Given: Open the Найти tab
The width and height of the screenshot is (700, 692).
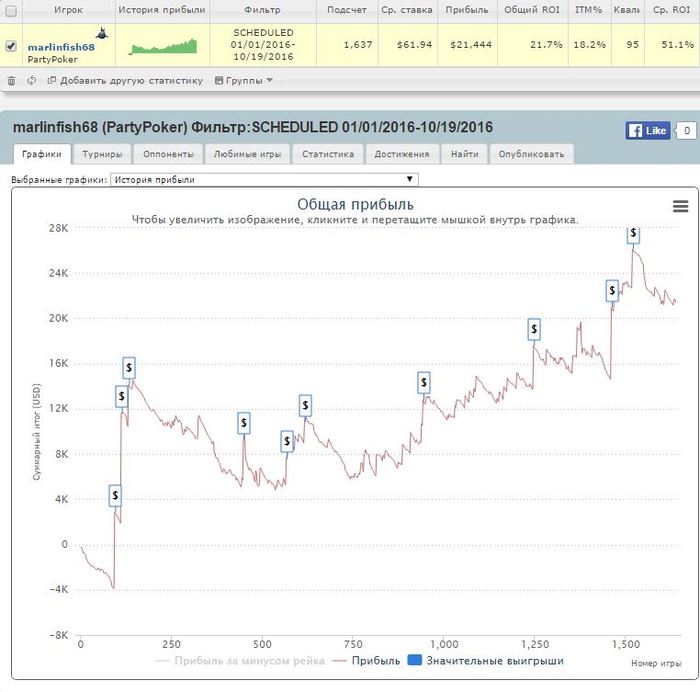Looking at the screenshot, I should click(465, 154).
